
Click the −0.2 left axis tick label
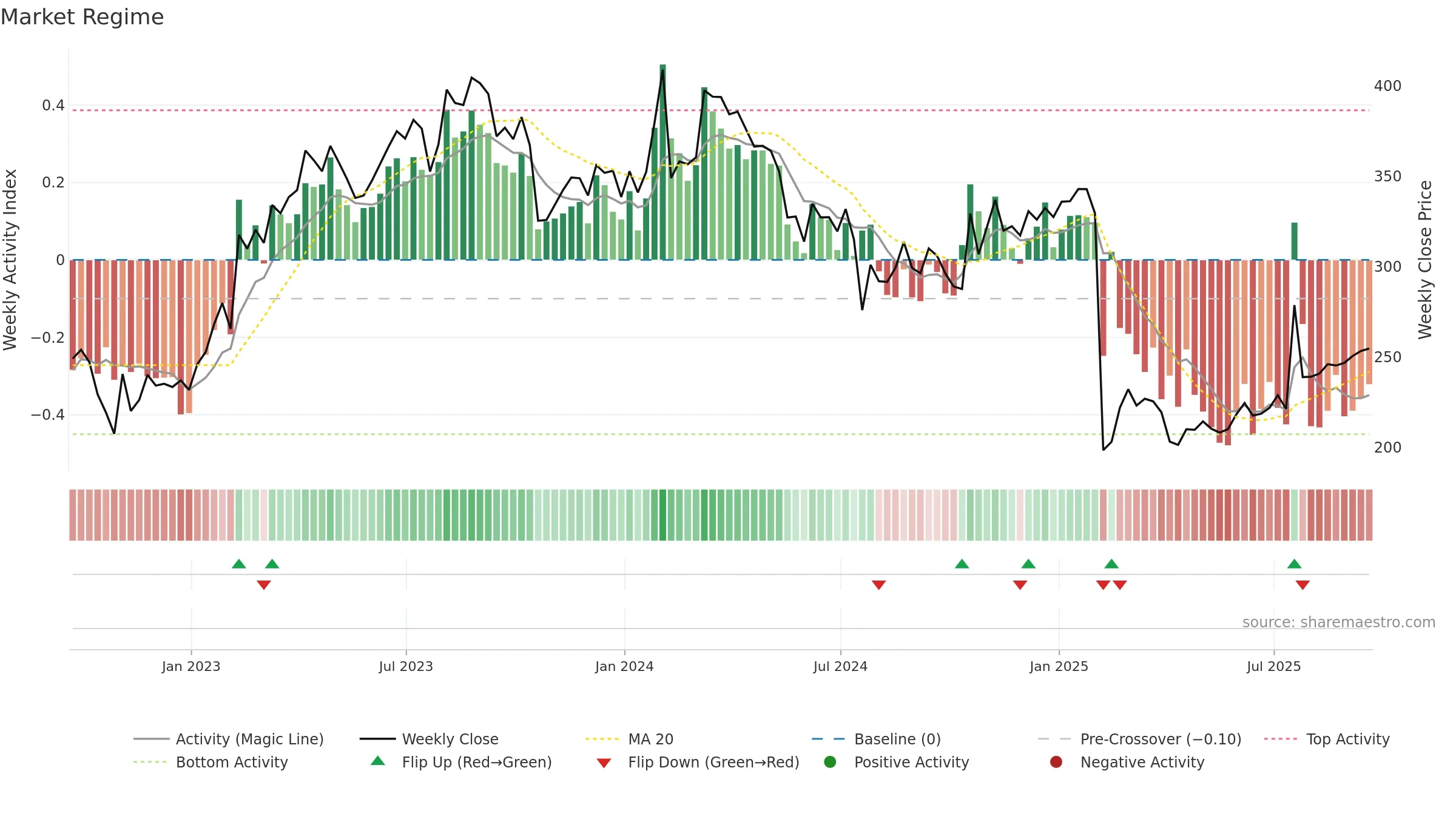48,337
